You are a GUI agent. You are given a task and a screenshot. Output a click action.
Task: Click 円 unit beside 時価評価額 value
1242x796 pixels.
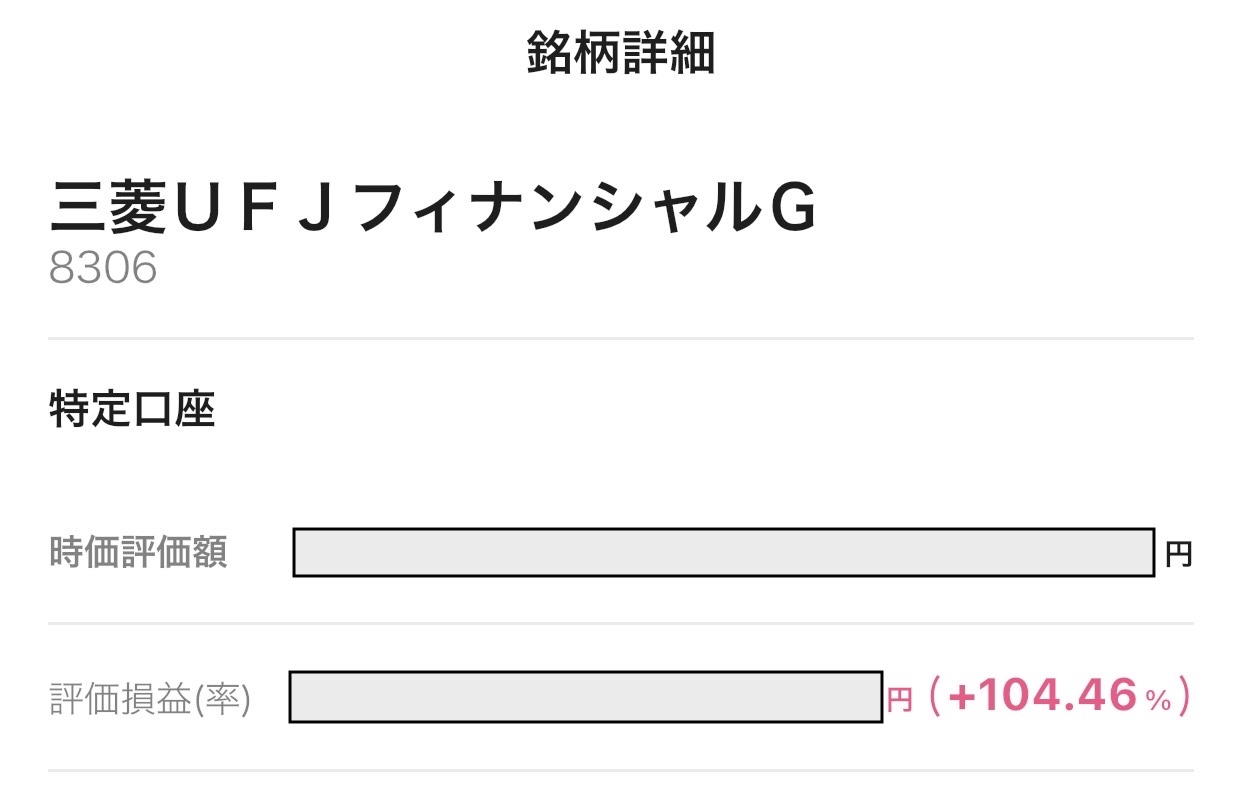point(1179,554)
